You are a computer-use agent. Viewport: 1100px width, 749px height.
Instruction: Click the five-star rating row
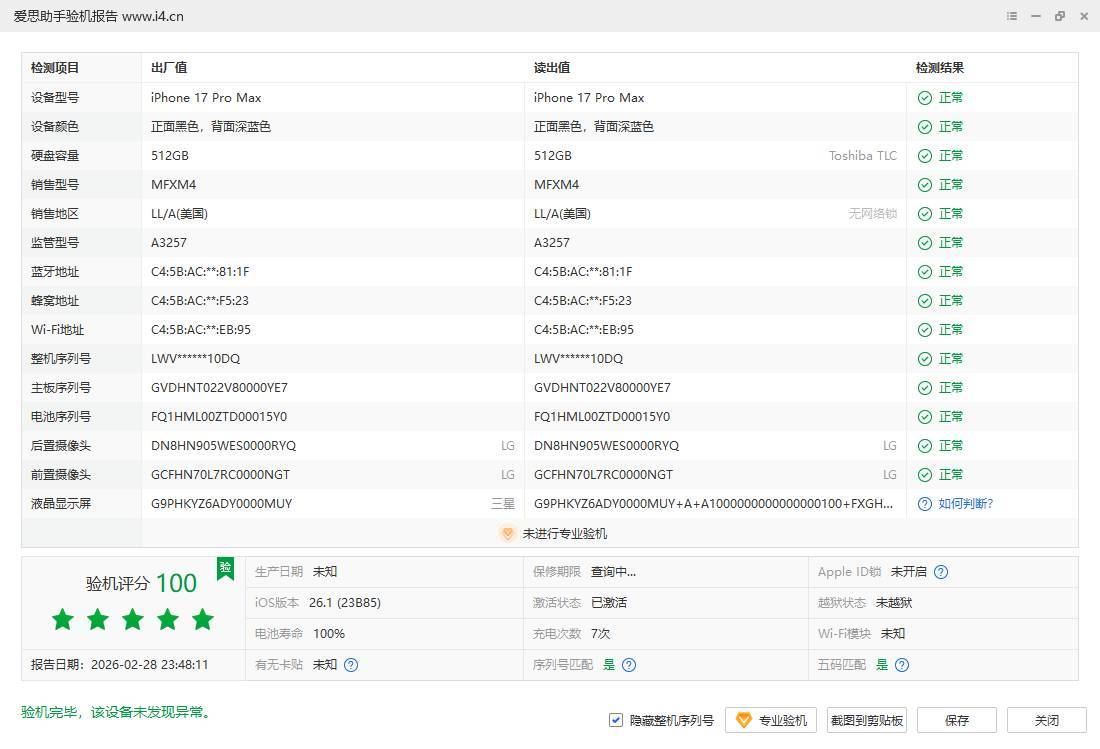133,620
